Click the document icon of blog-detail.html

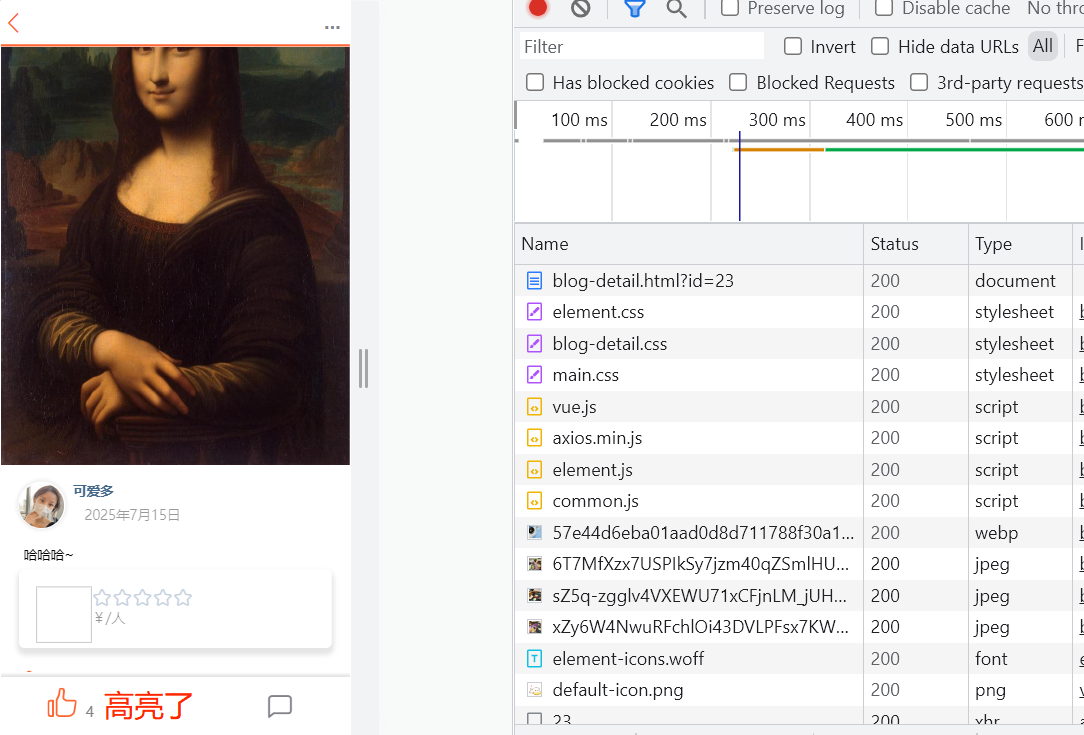pyautogui.click(x=534, y=281)
